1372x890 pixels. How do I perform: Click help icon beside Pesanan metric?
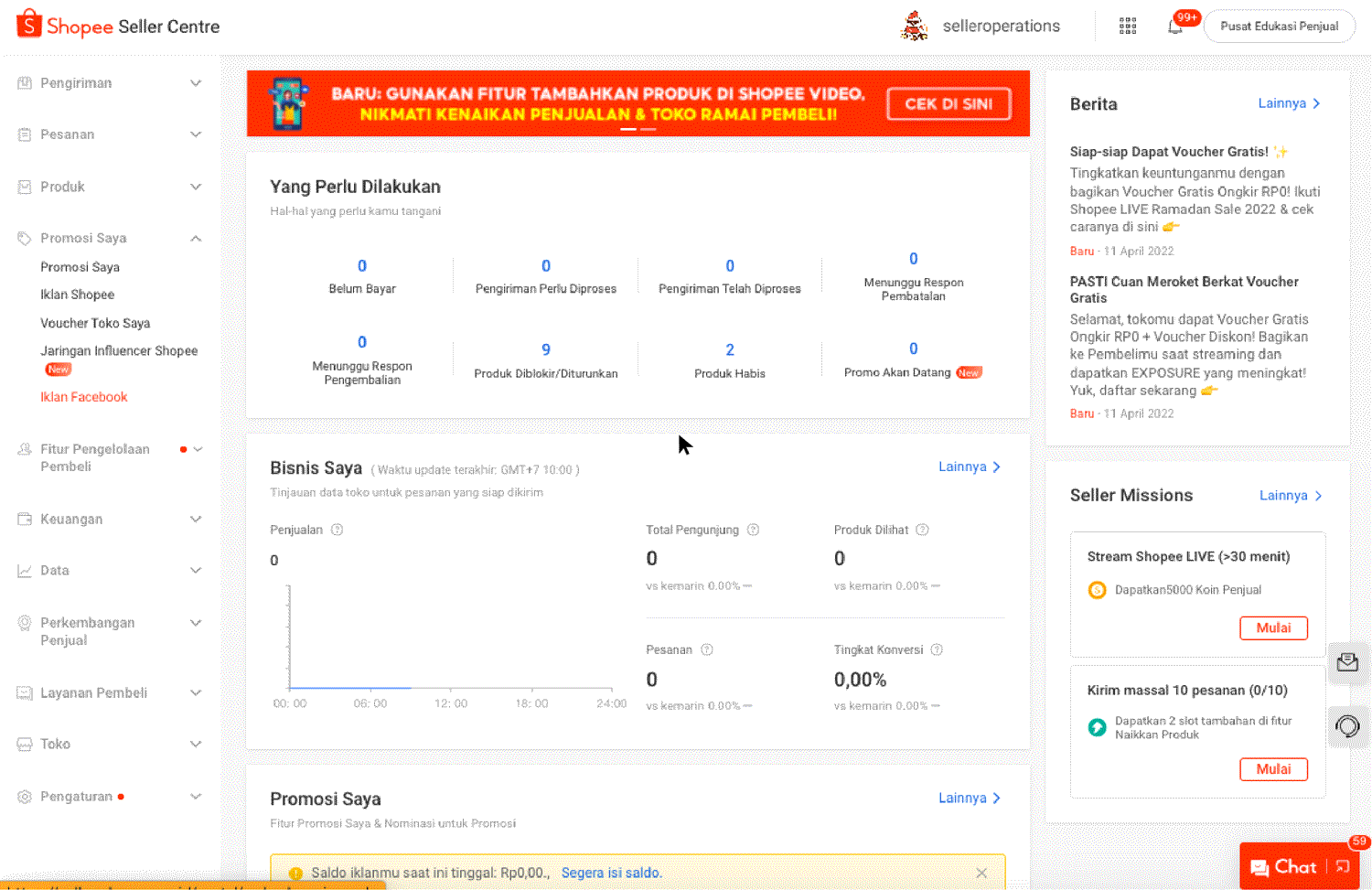[x=707, y=649]
